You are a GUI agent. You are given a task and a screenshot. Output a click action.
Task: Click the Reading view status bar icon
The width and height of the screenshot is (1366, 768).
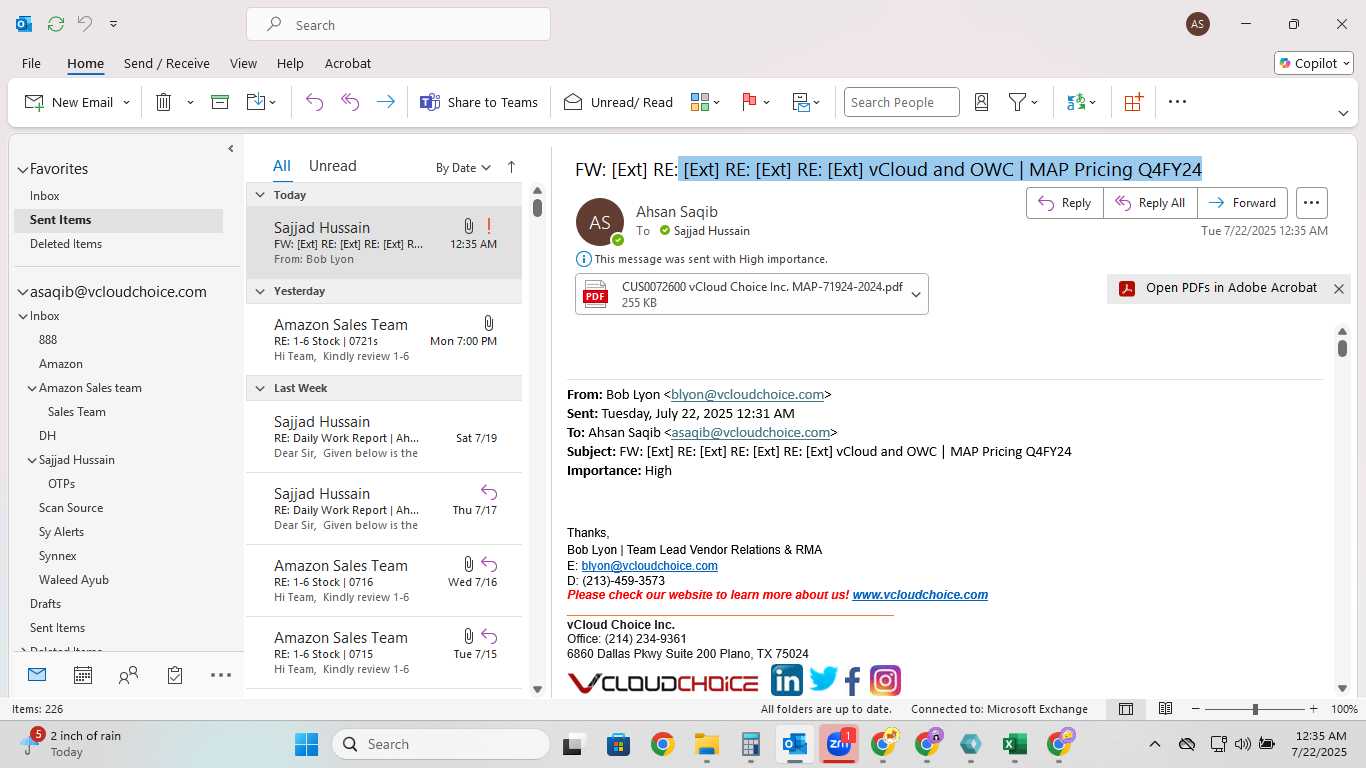pos(1165,709)
